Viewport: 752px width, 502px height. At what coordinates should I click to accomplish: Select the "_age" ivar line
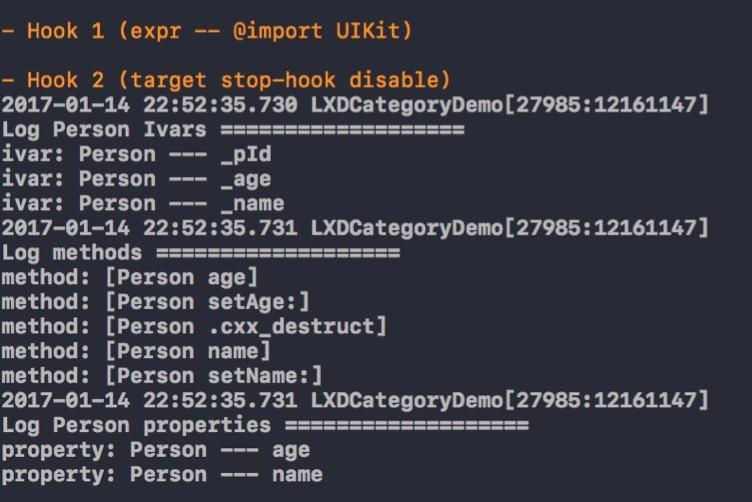[136, 179]
